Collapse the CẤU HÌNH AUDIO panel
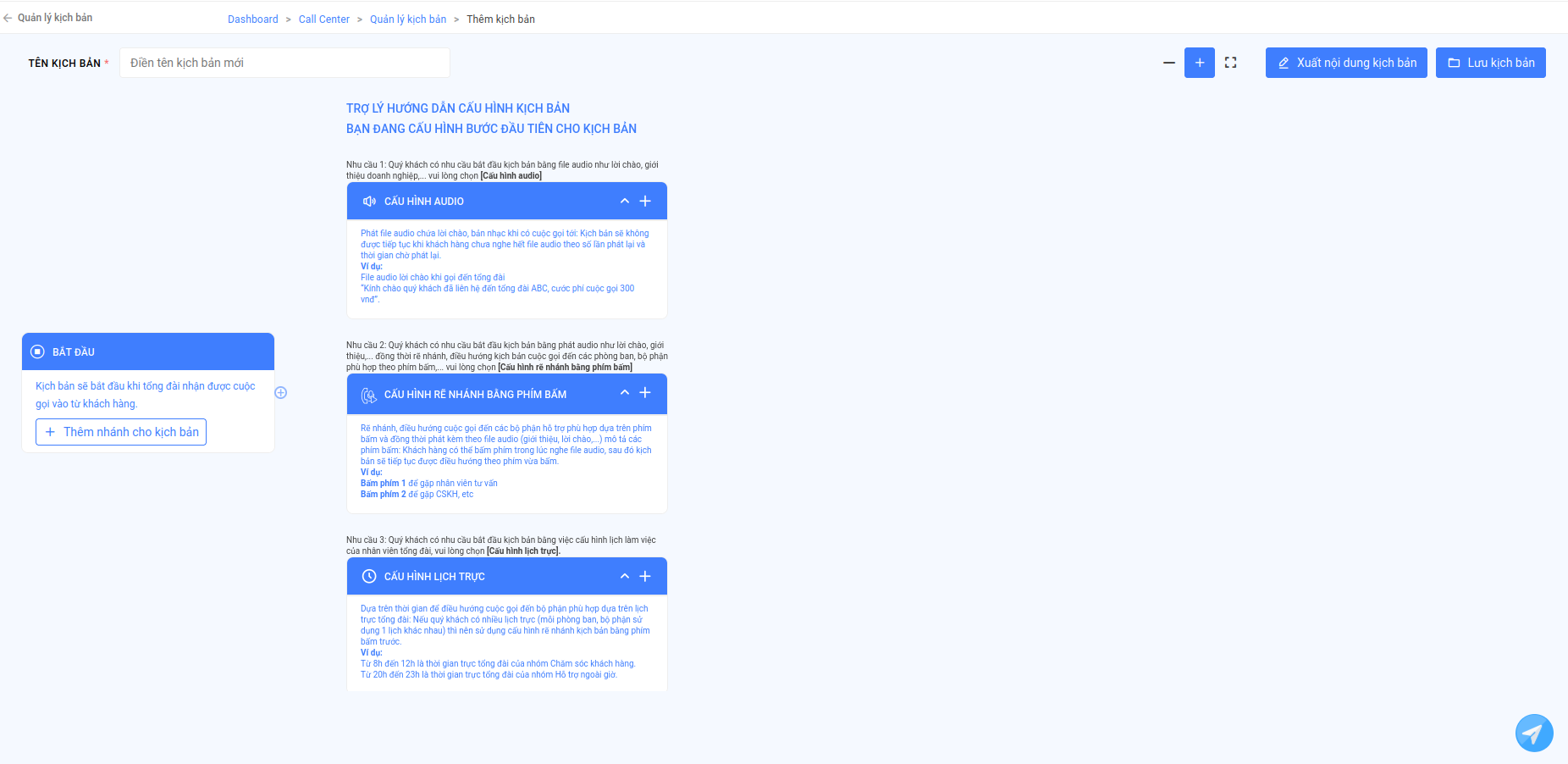1568x764 pixels. pyautogui.click(x=625, y=201)
